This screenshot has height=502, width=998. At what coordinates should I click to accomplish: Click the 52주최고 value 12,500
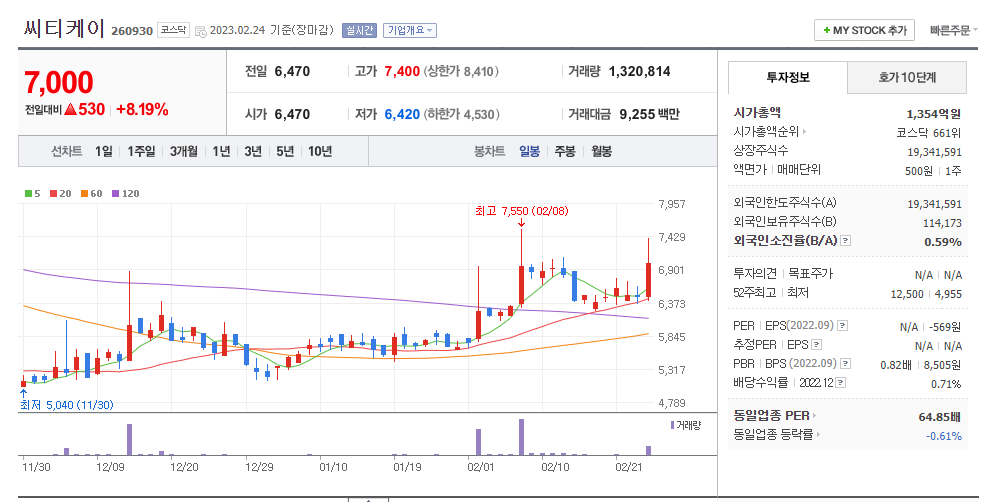[907, 294]
